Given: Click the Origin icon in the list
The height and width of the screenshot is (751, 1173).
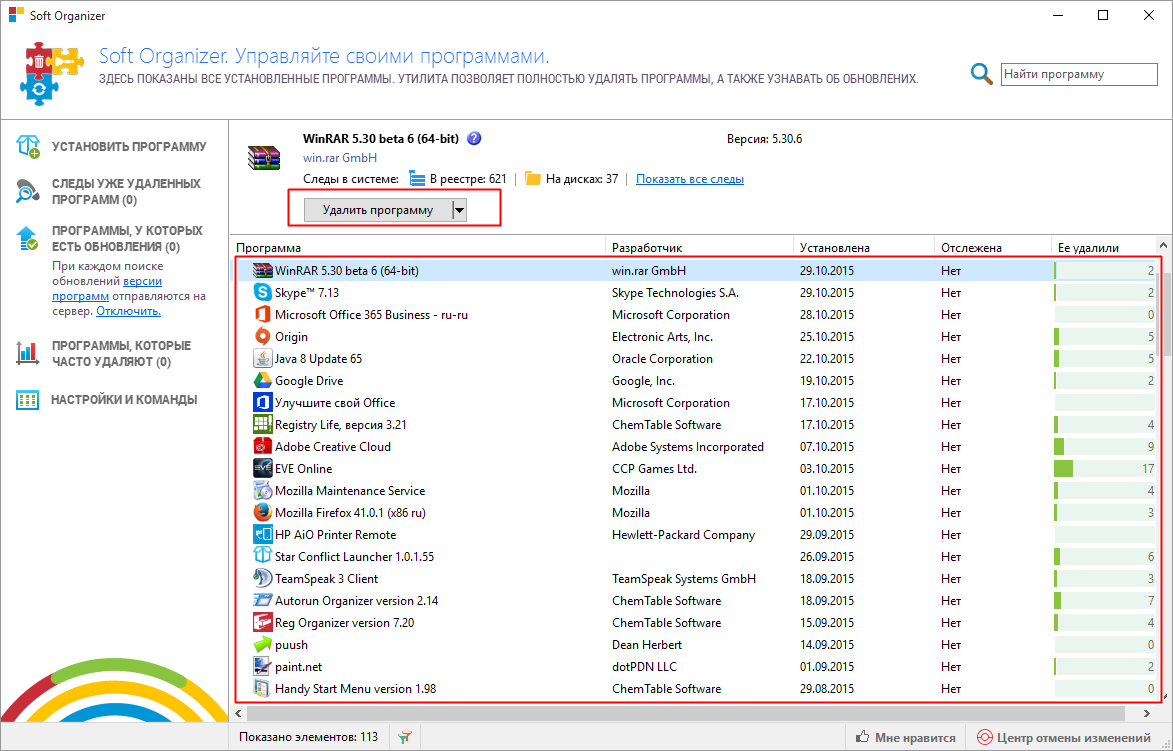Looking at the screenshot, I should pyautogui.click(x=262, y=337).
